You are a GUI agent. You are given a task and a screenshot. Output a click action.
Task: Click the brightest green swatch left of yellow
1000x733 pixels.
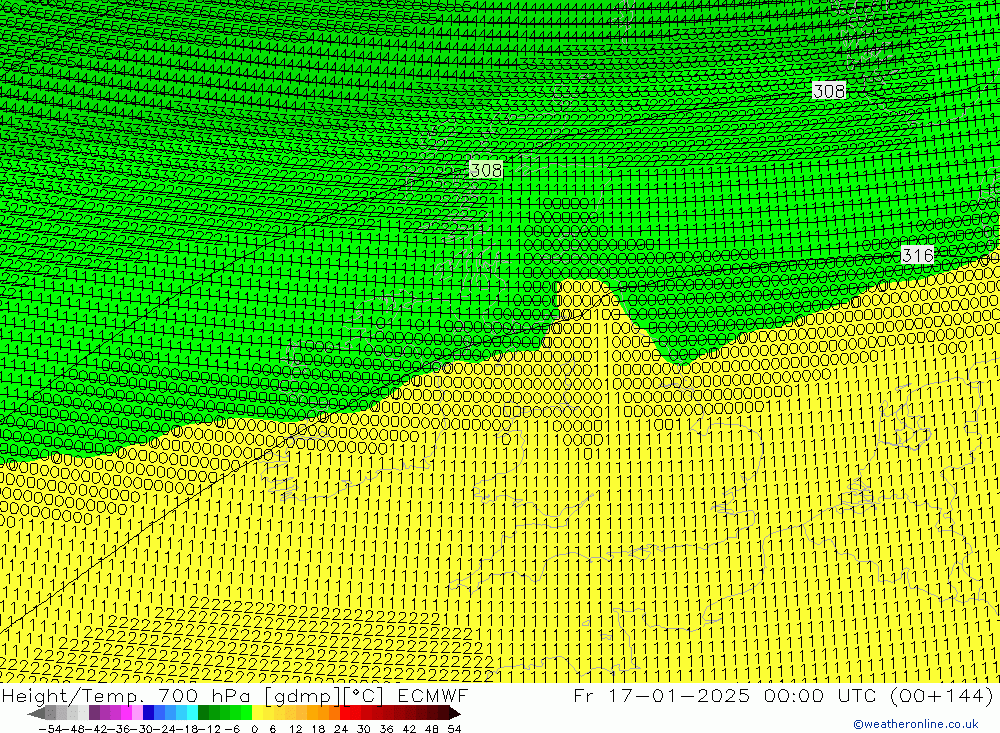pos(246,712)
